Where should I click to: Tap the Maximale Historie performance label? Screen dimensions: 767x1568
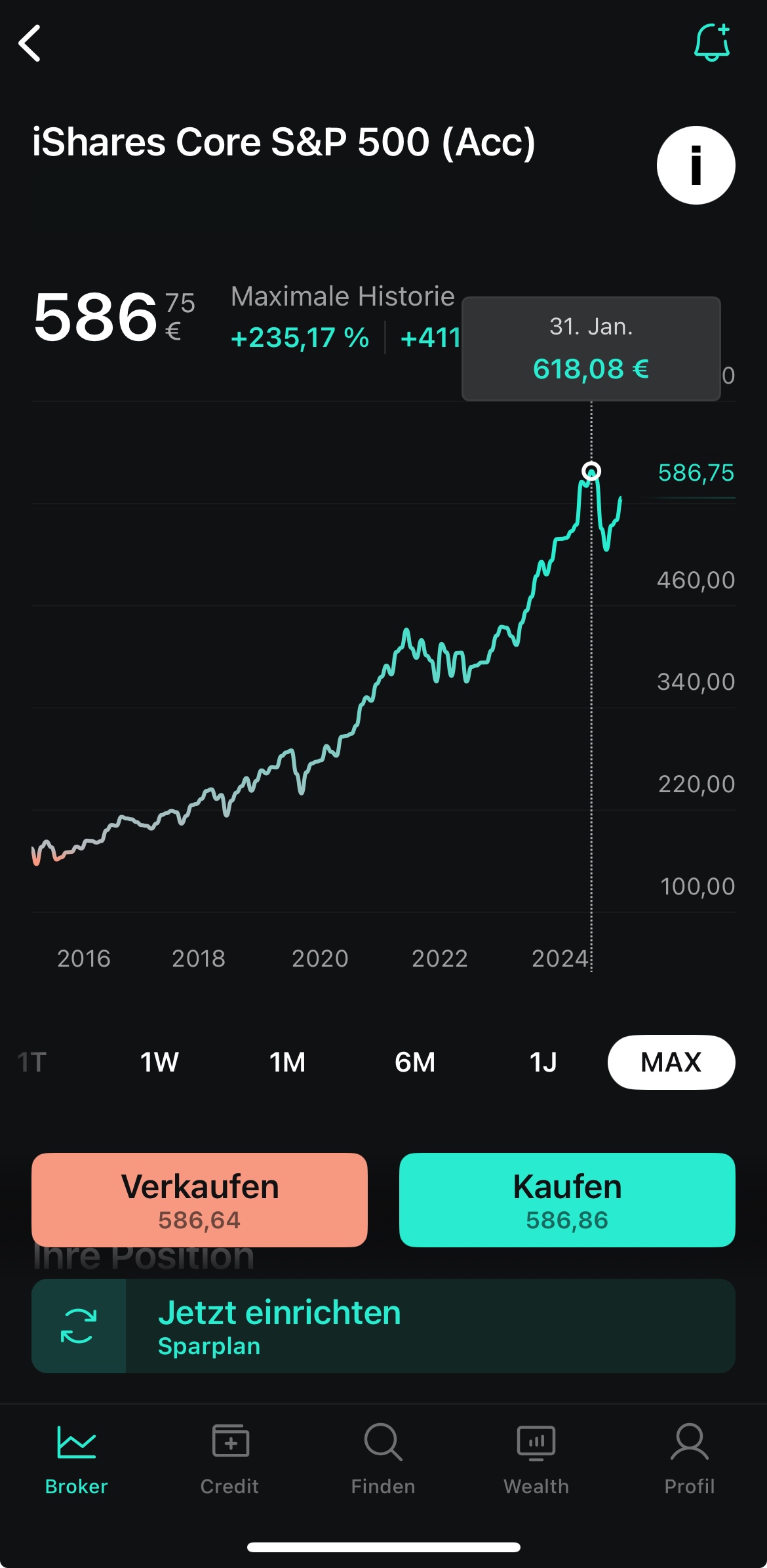point(342,296)
